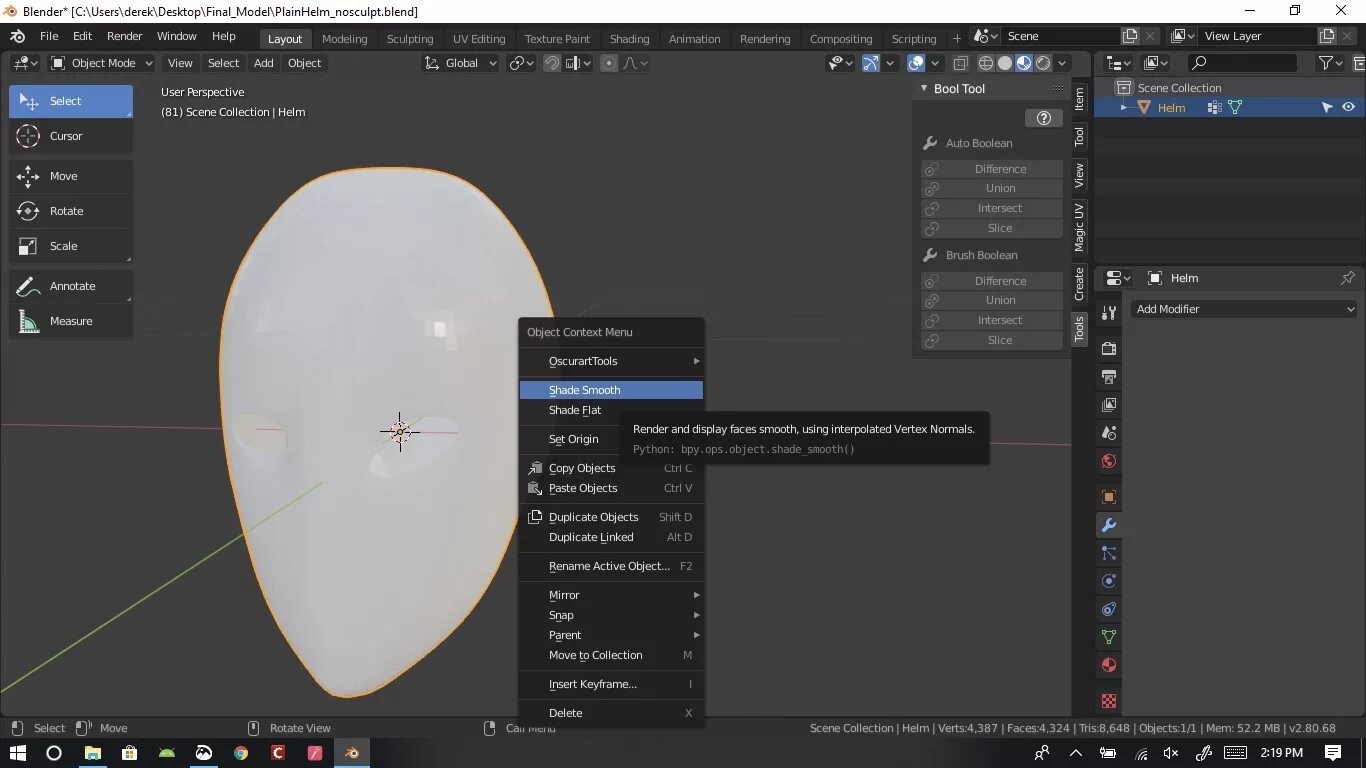Select the Annotate tool
1366x768 pixels.
click(x=70, y=286)
